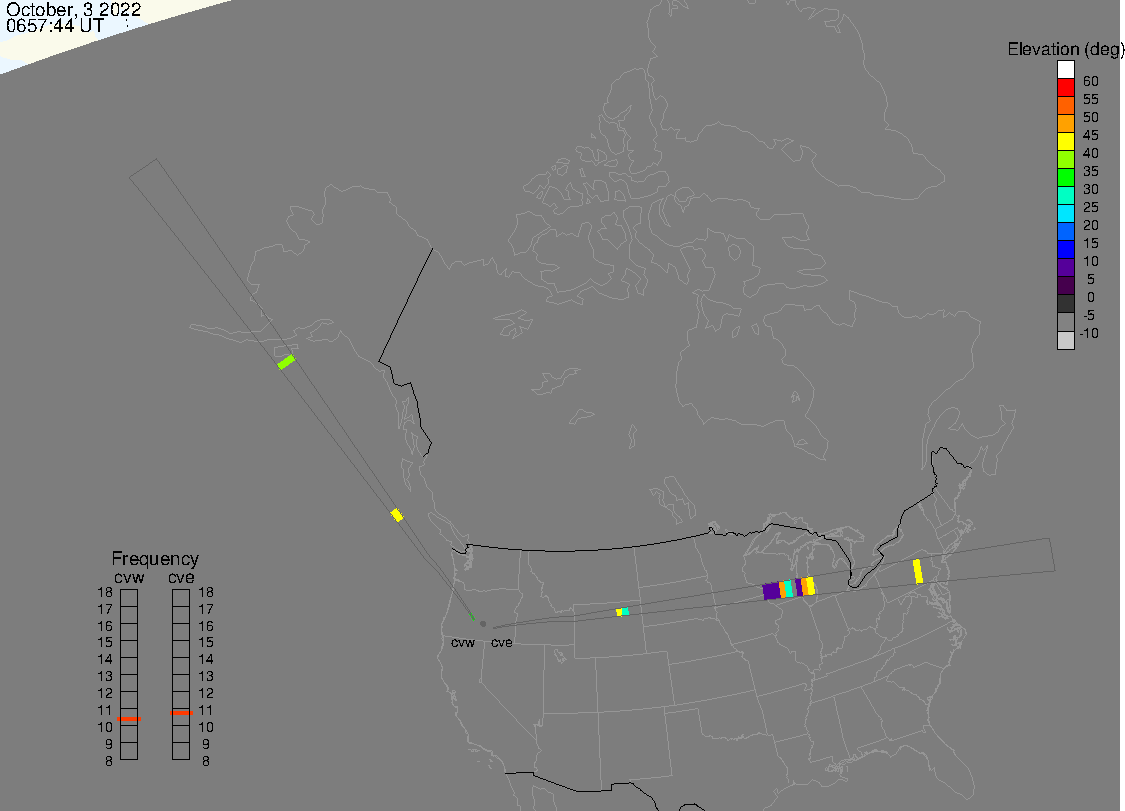
Task: Click the 11 label left of the cvw bar
Action: coord(105,710)
